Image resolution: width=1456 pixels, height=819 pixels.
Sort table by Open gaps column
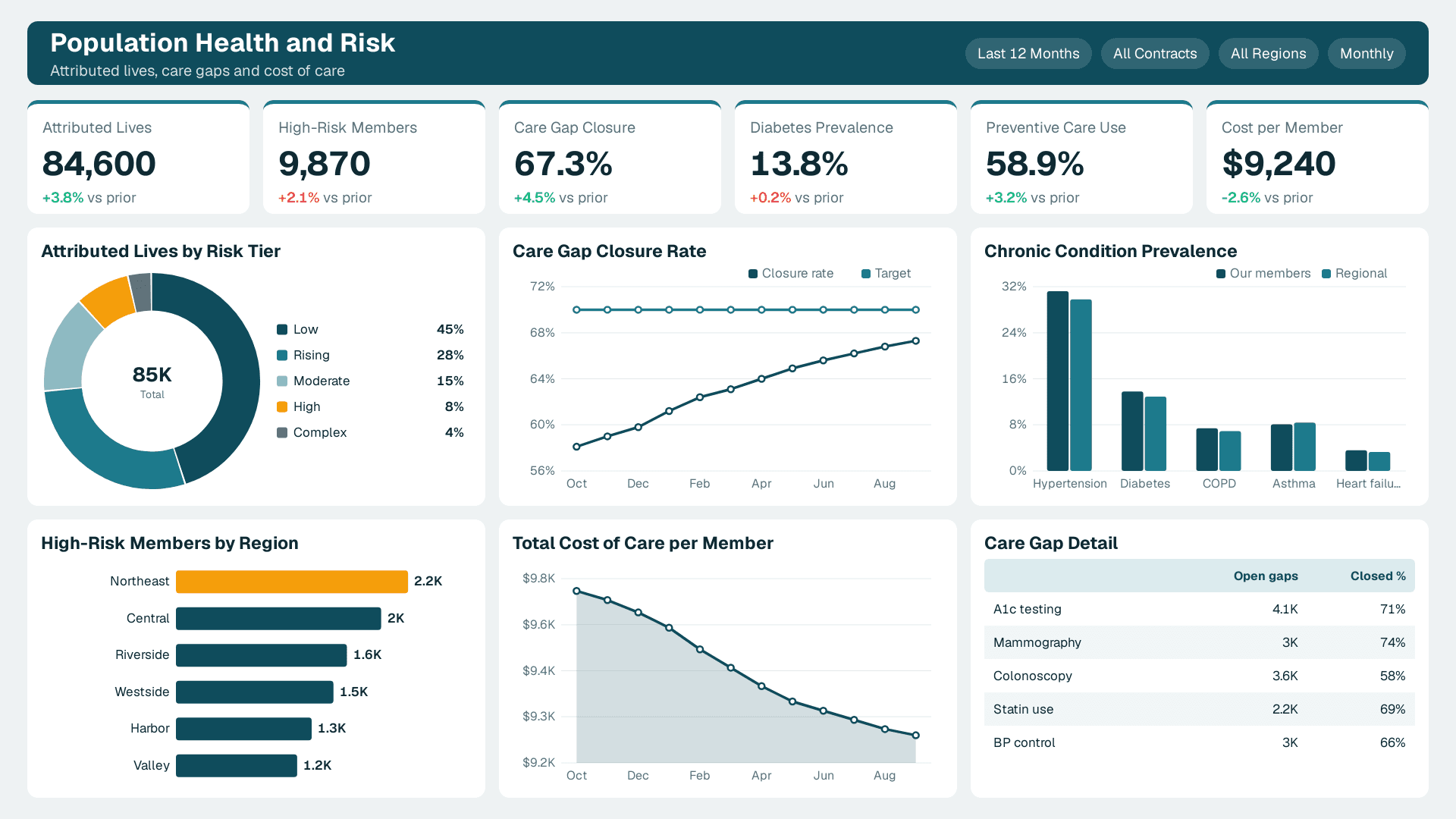tap(1266, 576)
